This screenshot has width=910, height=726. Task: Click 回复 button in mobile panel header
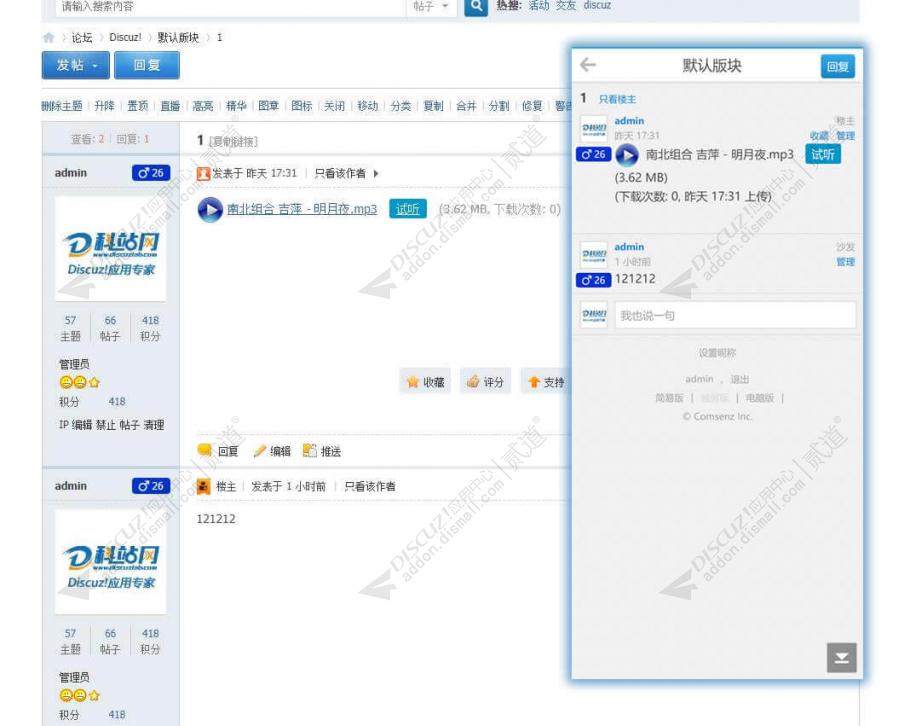tap(837, 67)
